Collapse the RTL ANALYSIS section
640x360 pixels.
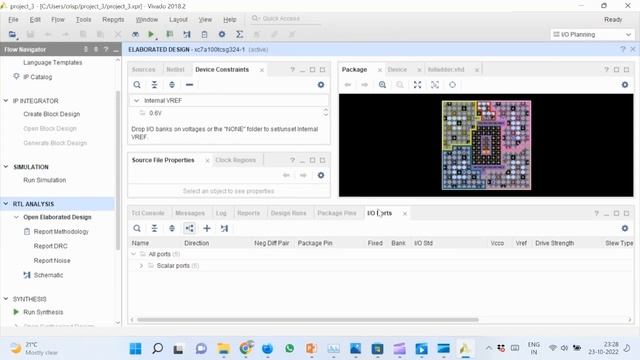[x=6, y=203]
